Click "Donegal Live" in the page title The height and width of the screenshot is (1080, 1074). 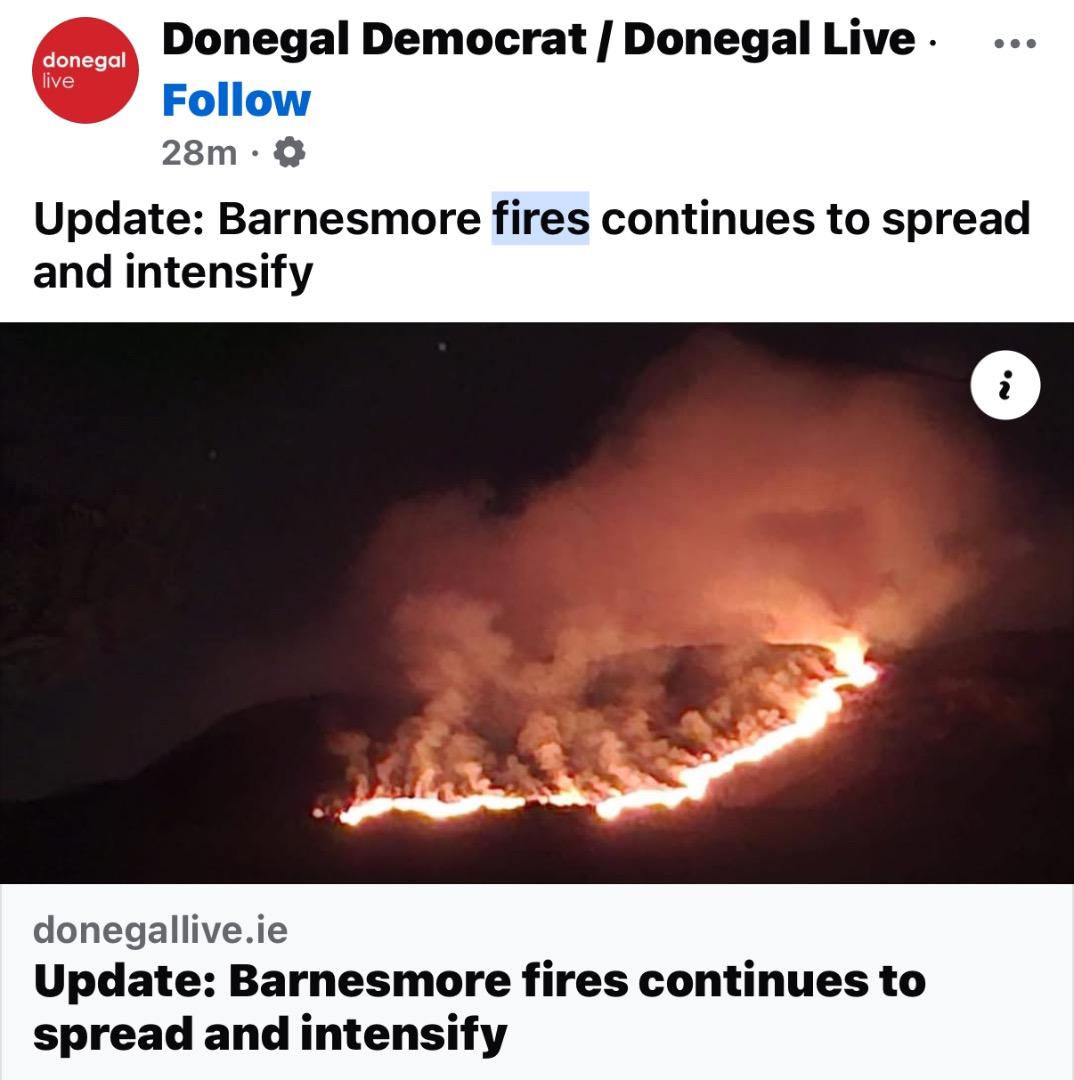(x=770, y=39)
